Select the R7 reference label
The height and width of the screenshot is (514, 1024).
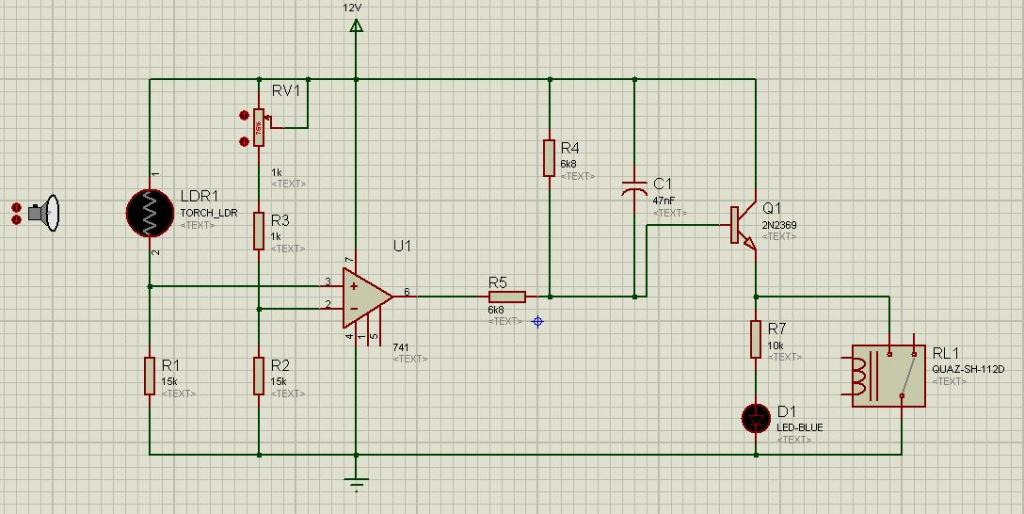tap(778, 329)
